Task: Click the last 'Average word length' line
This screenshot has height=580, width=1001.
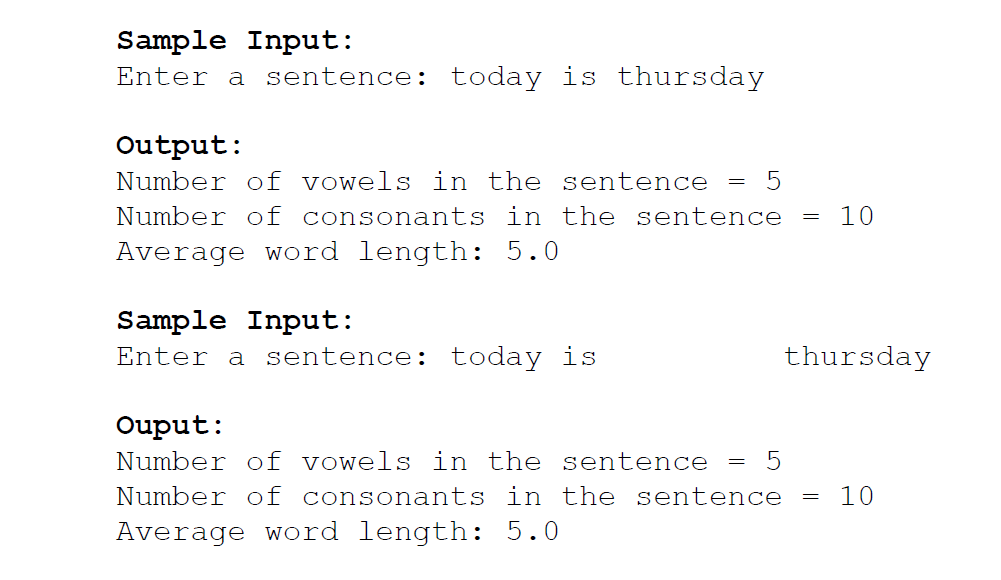Action: coord(338,532)
